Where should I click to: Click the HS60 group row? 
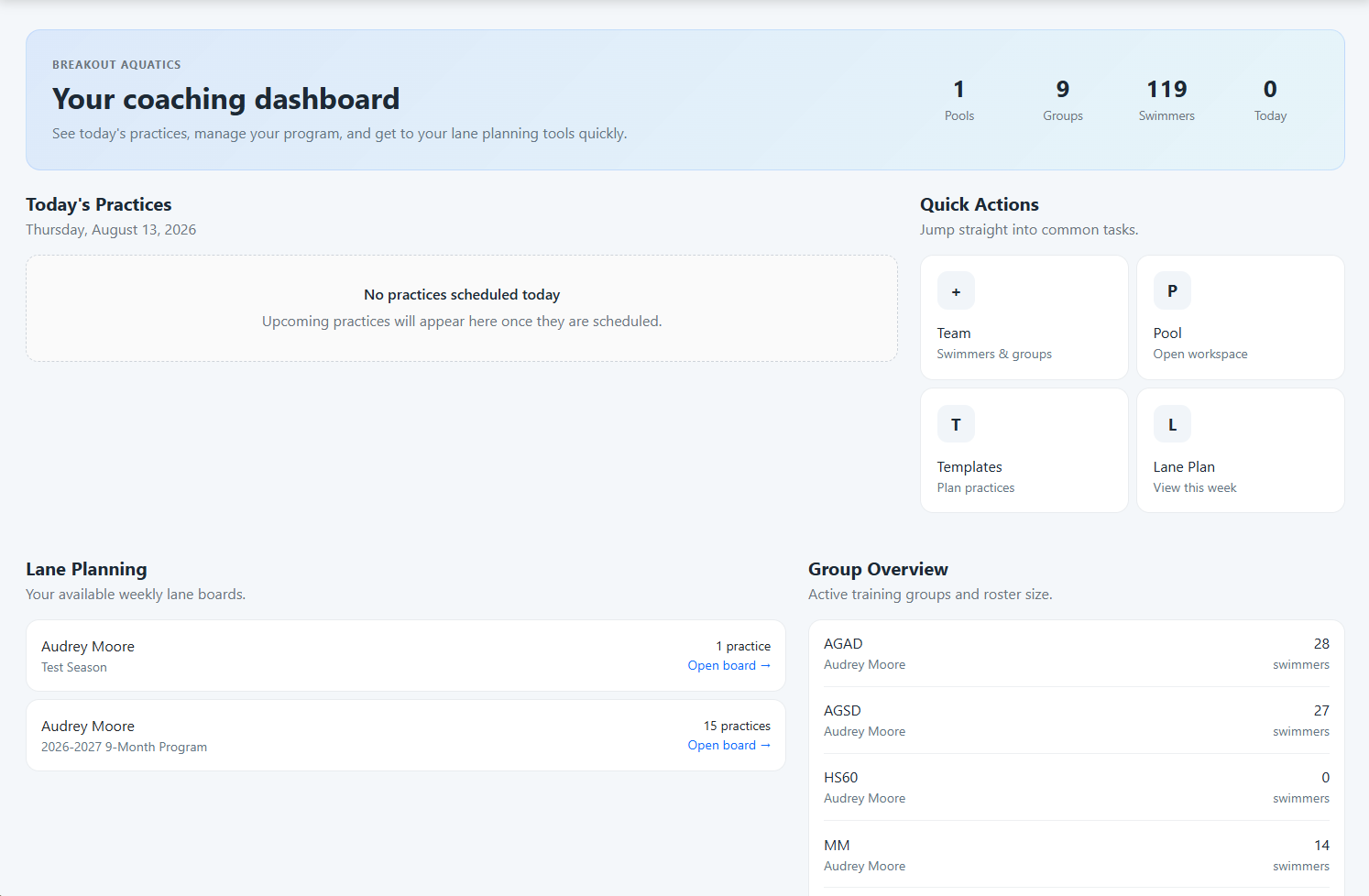tap(1077, 788)
